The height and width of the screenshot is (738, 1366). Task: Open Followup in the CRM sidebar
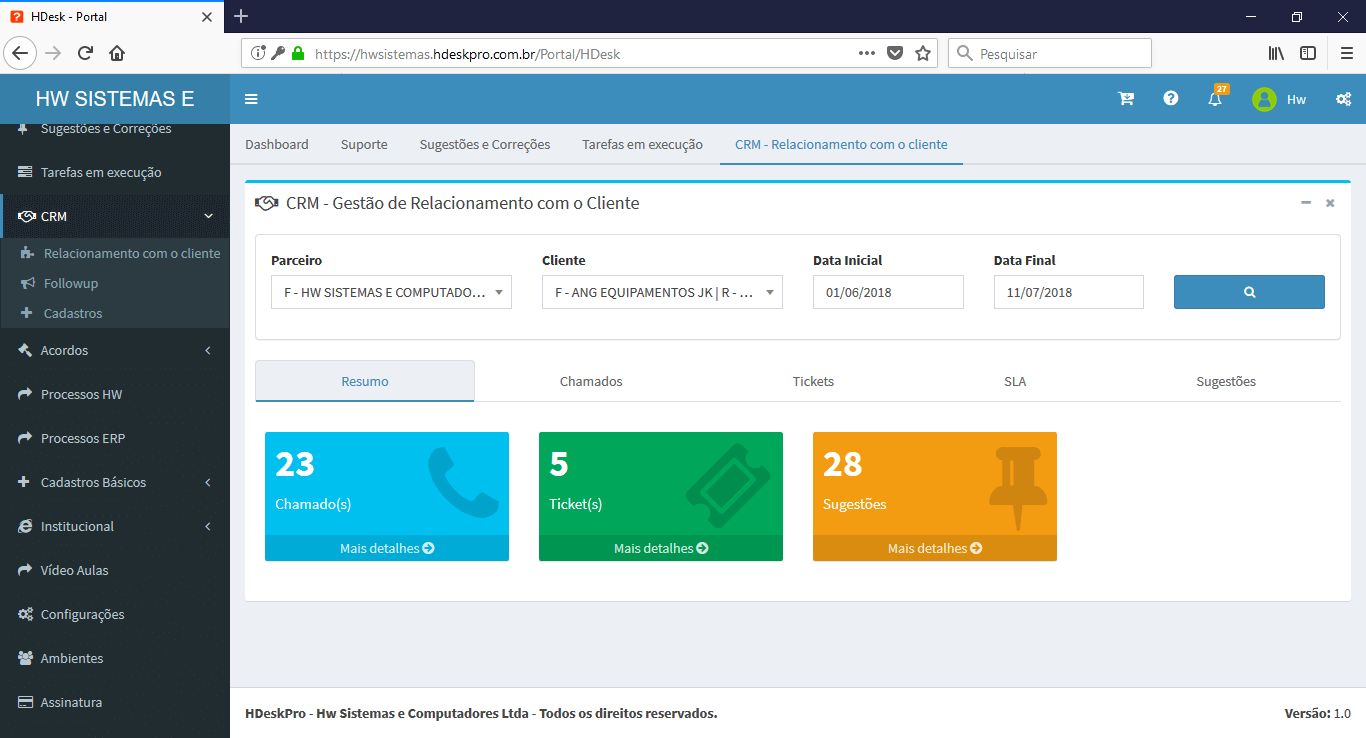pyautogui.click(x=71, y=284)
